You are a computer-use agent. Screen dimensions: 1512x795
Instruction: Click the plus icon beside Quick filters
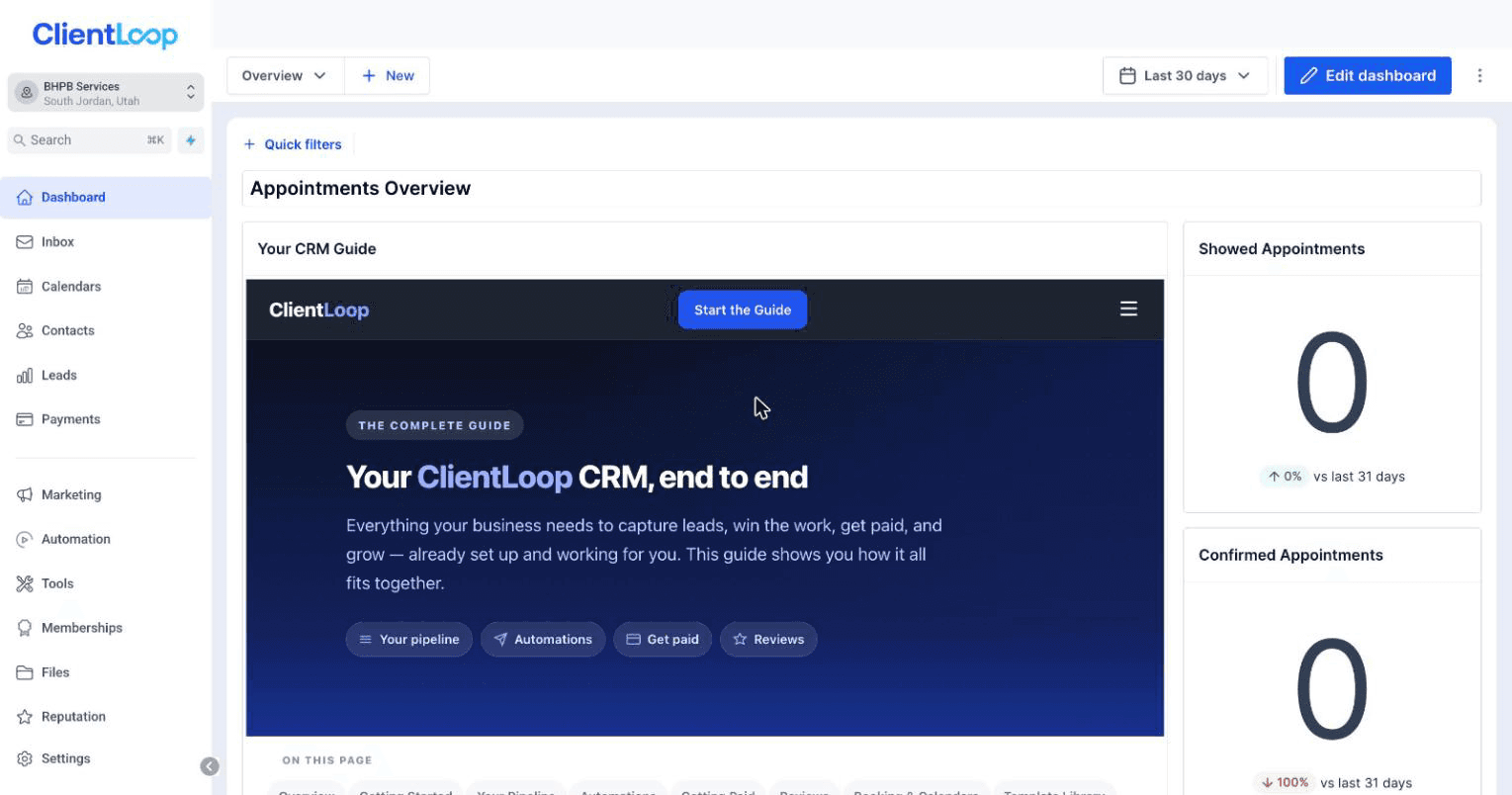249,144
